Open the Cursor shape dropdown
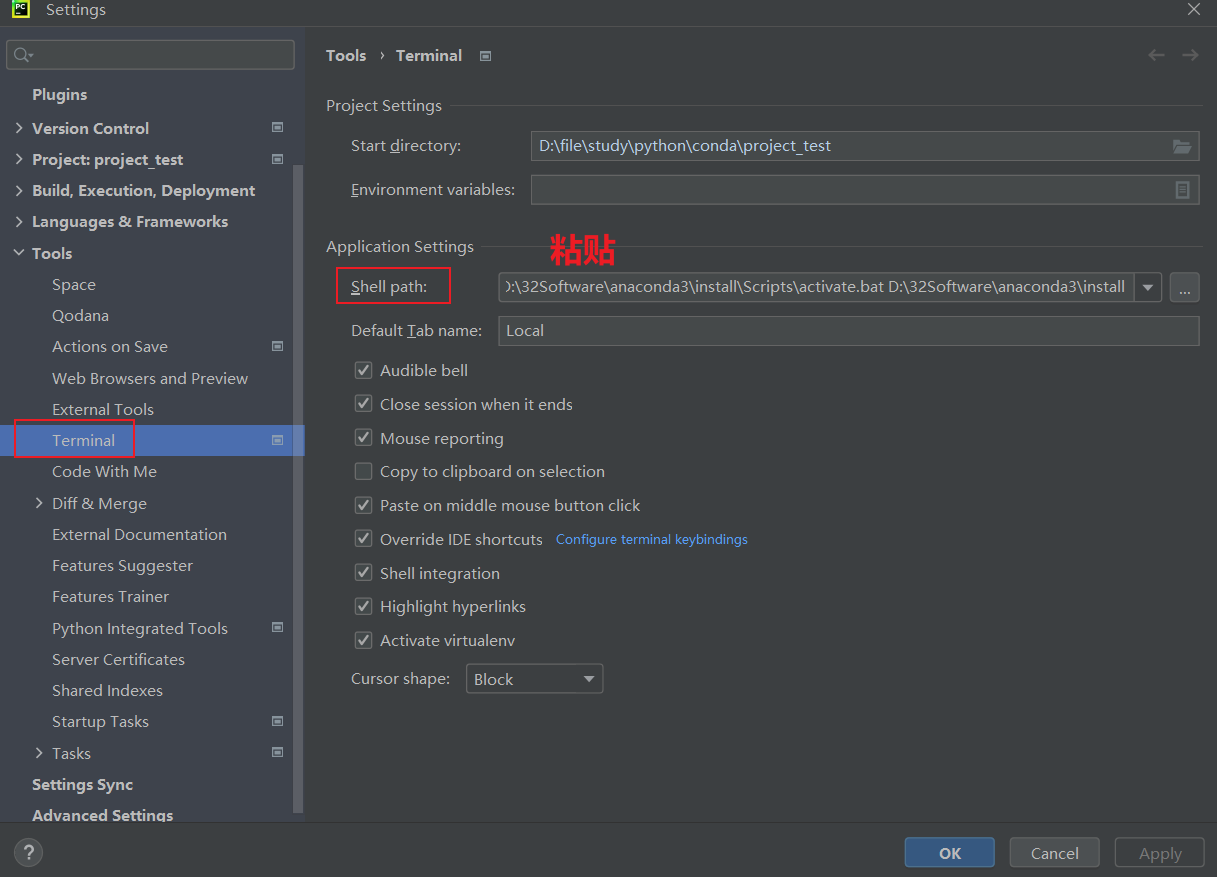The width and height of the screenshot is (1217, 877). tap(588, 679)
